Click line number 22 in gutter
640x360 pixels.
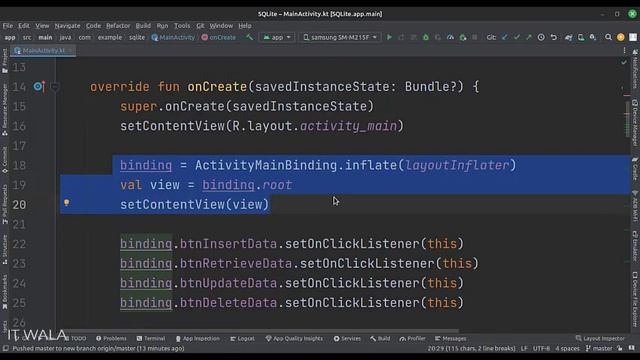click(x=19, y=244)
